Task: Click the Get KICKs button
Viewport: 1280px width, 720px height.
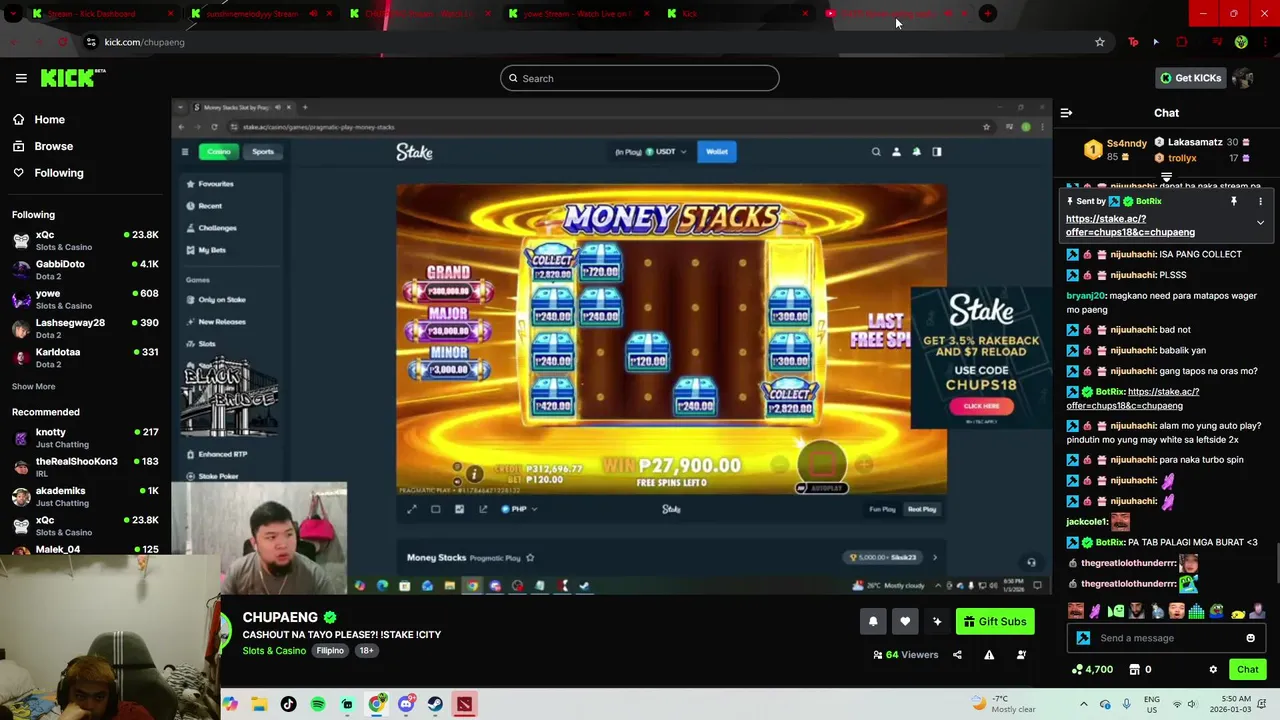Action: point(1190,78)
